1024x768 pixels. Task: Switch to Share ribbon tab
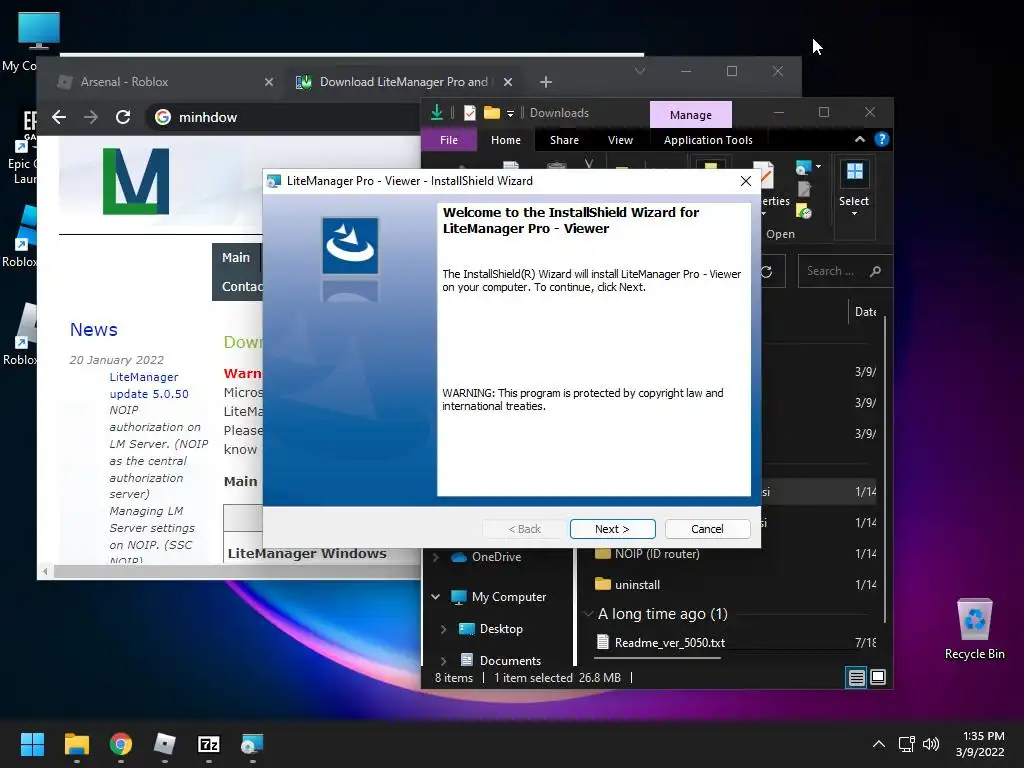(564, 140)
